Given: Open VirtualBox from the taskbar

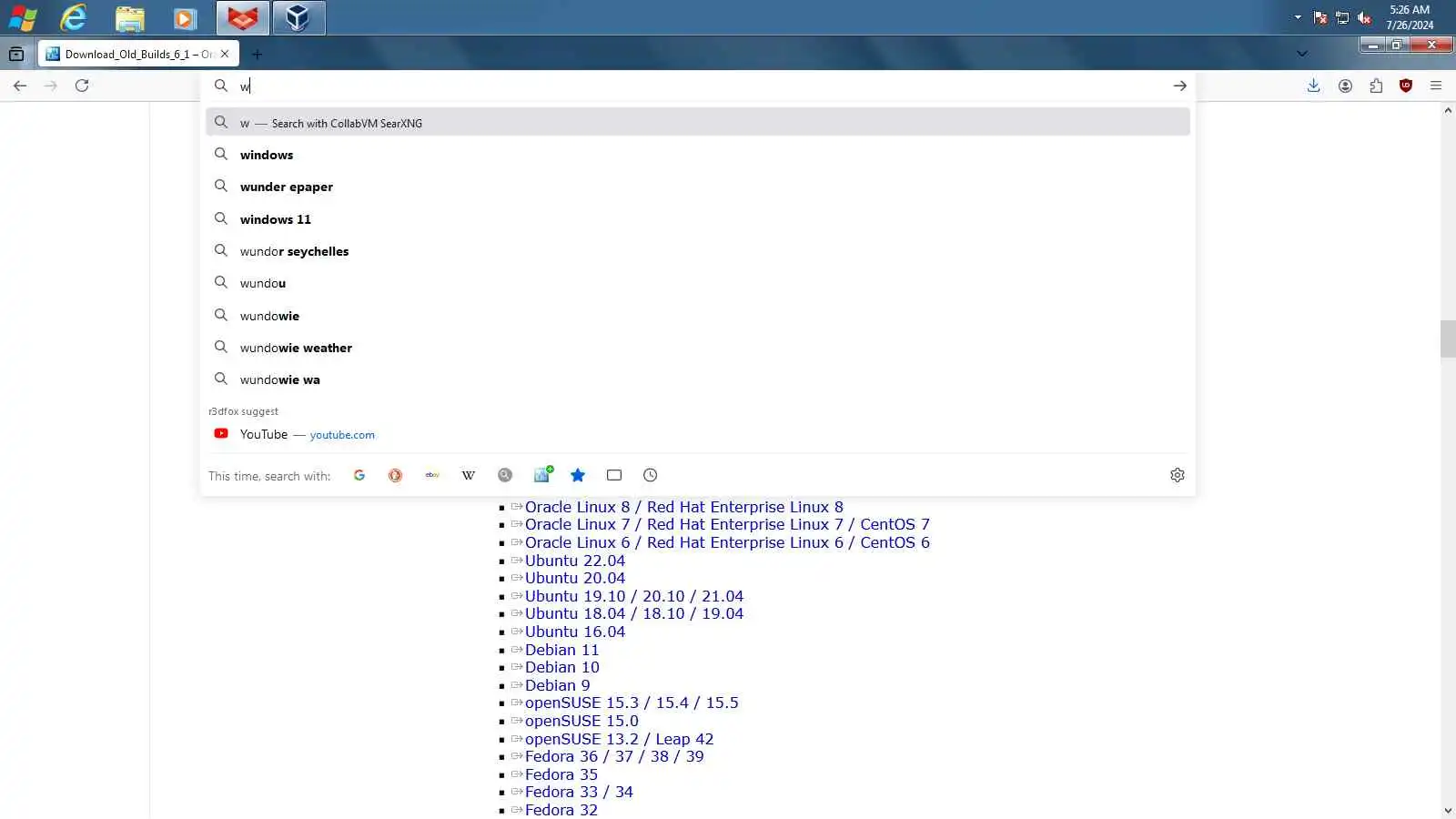Looking at the screenshot, I should 298,17.
